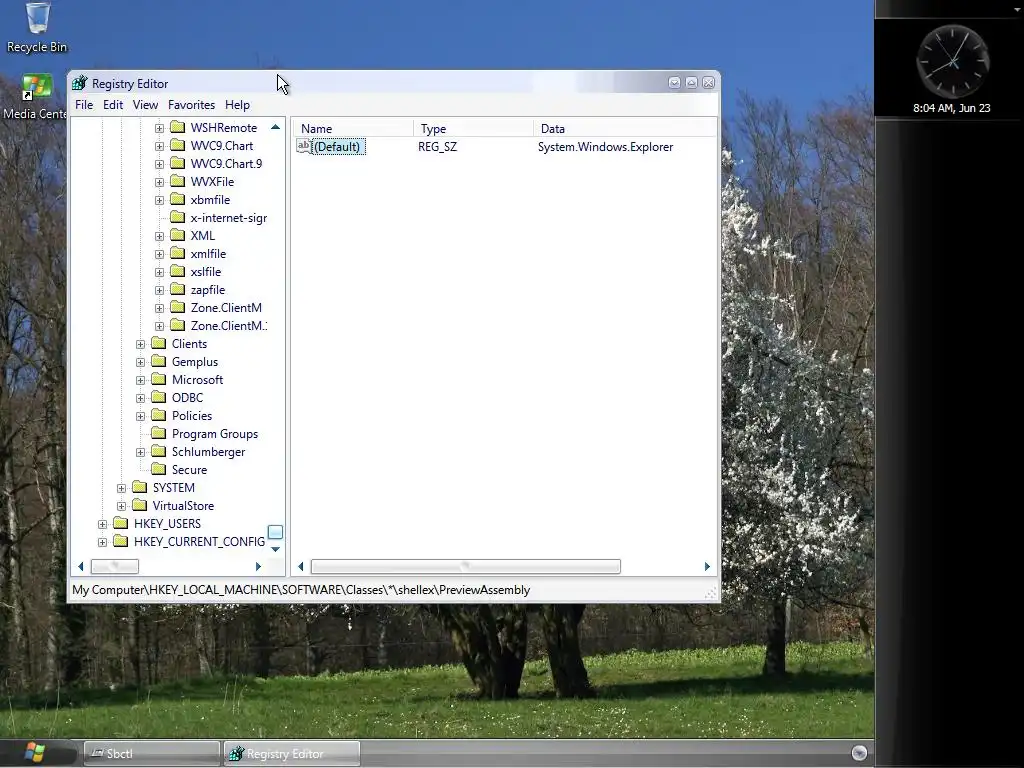Screen dimensions: 1024x768
Task: Click tree pane scroll right arrow
Action: tap(259, 566)
